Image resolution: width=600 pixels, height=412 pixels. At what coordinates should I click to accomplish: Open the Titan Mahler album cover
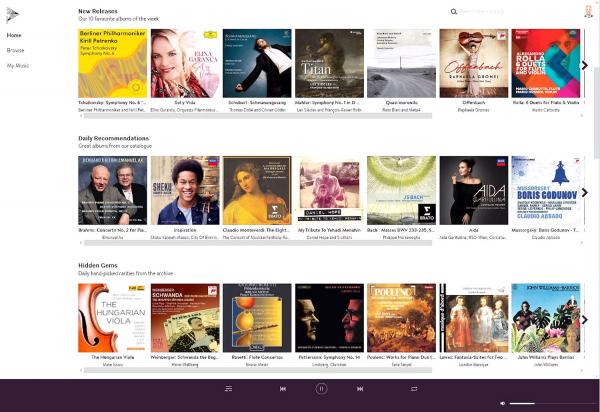pos(329,63)
